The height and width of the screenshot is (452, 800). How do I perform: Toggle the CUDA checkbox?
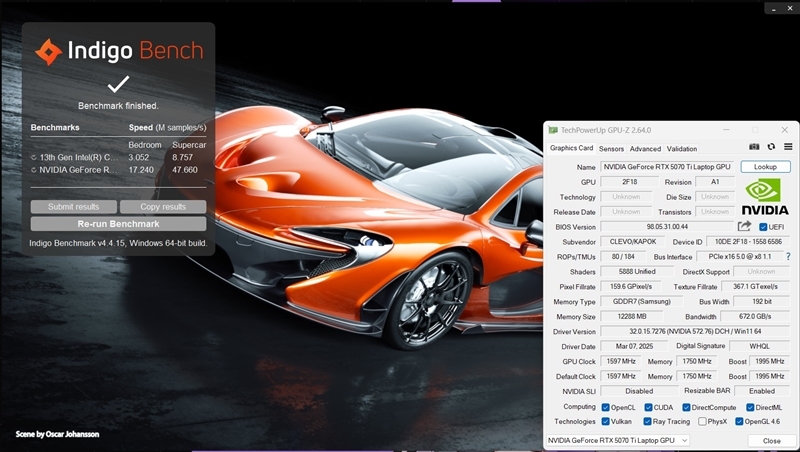coord(646,407)
